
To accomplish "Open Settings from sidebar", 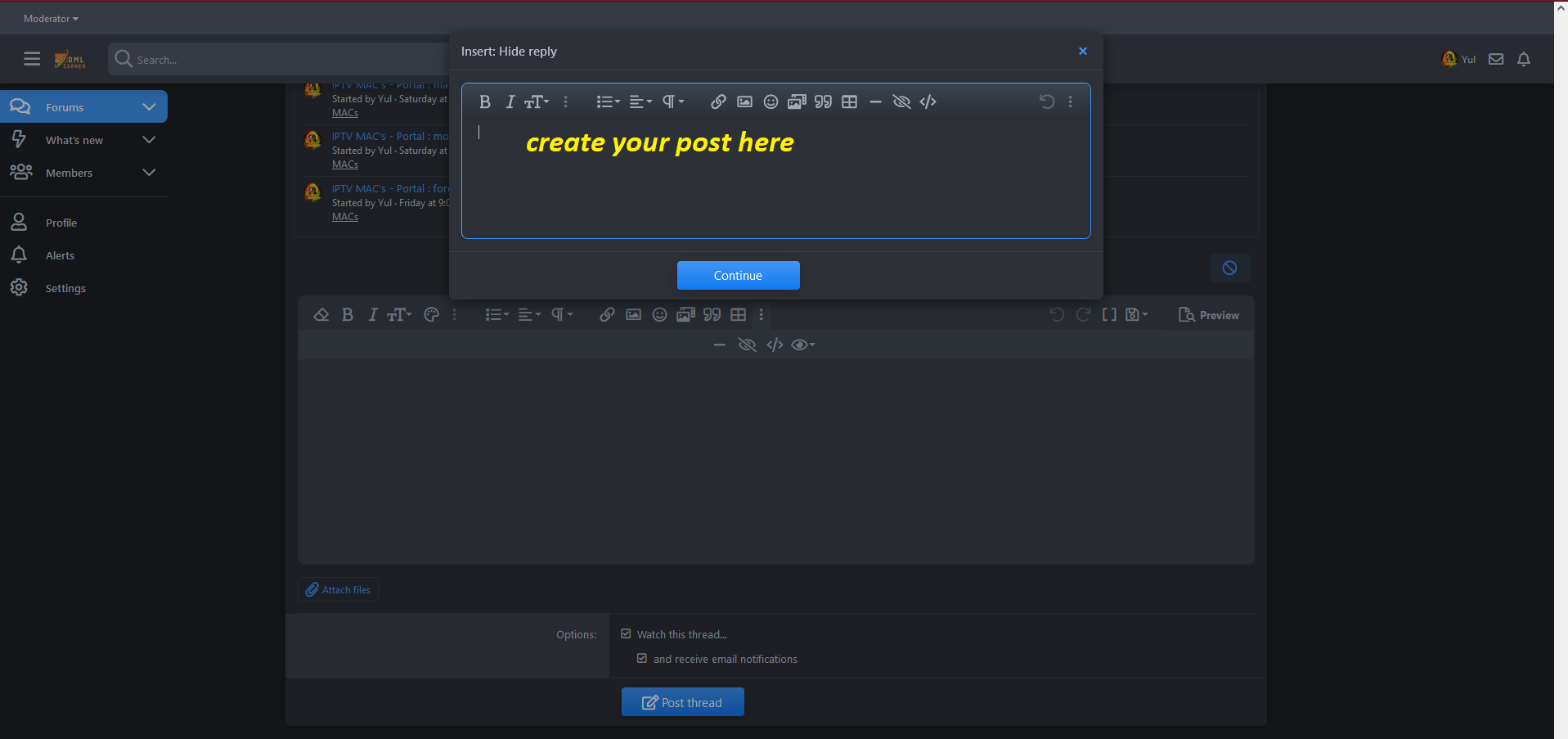I will point(65,288).
